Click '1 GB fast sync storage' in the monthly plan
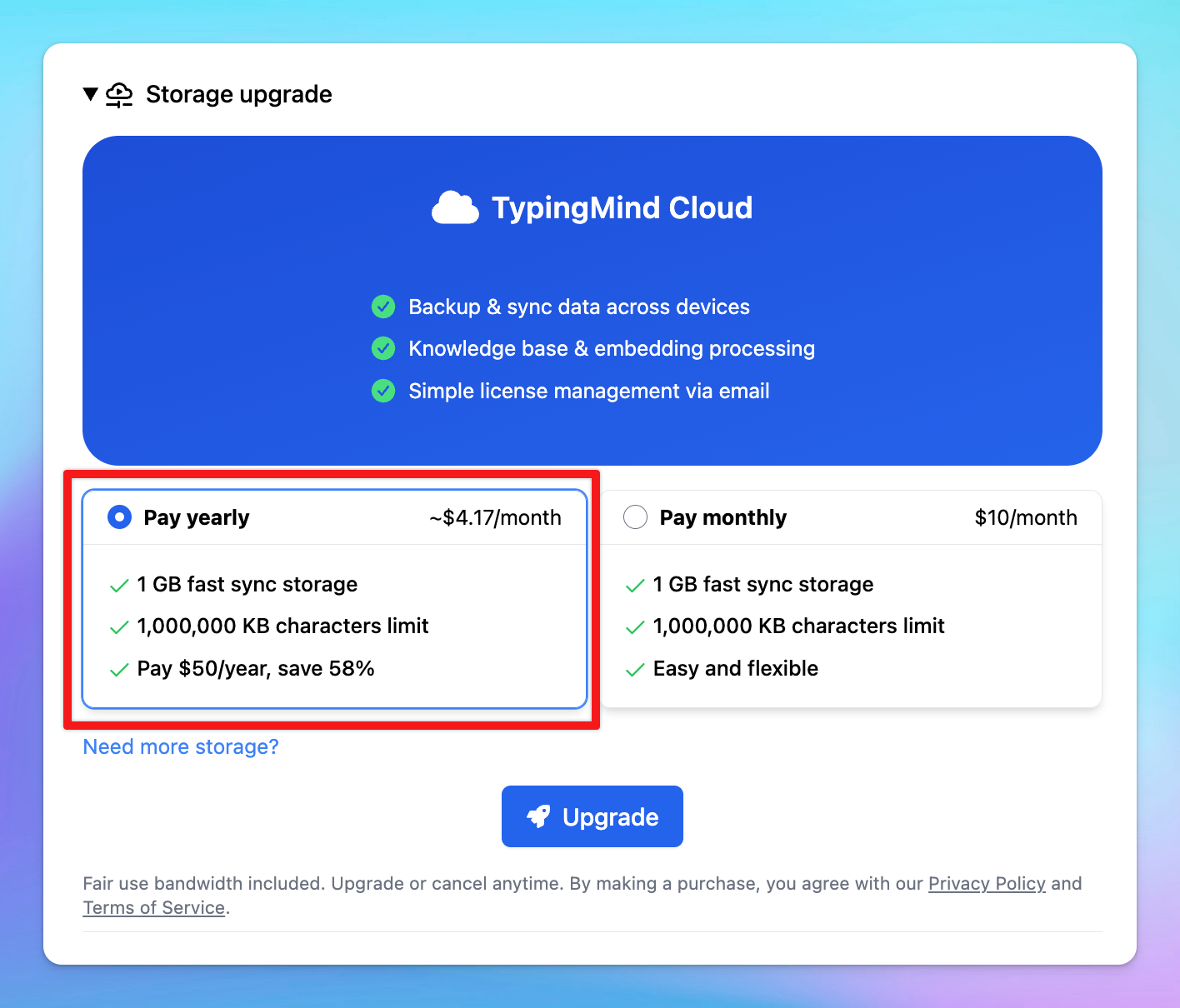The height and width of the screenshot is (1008, 1180). 763,584
